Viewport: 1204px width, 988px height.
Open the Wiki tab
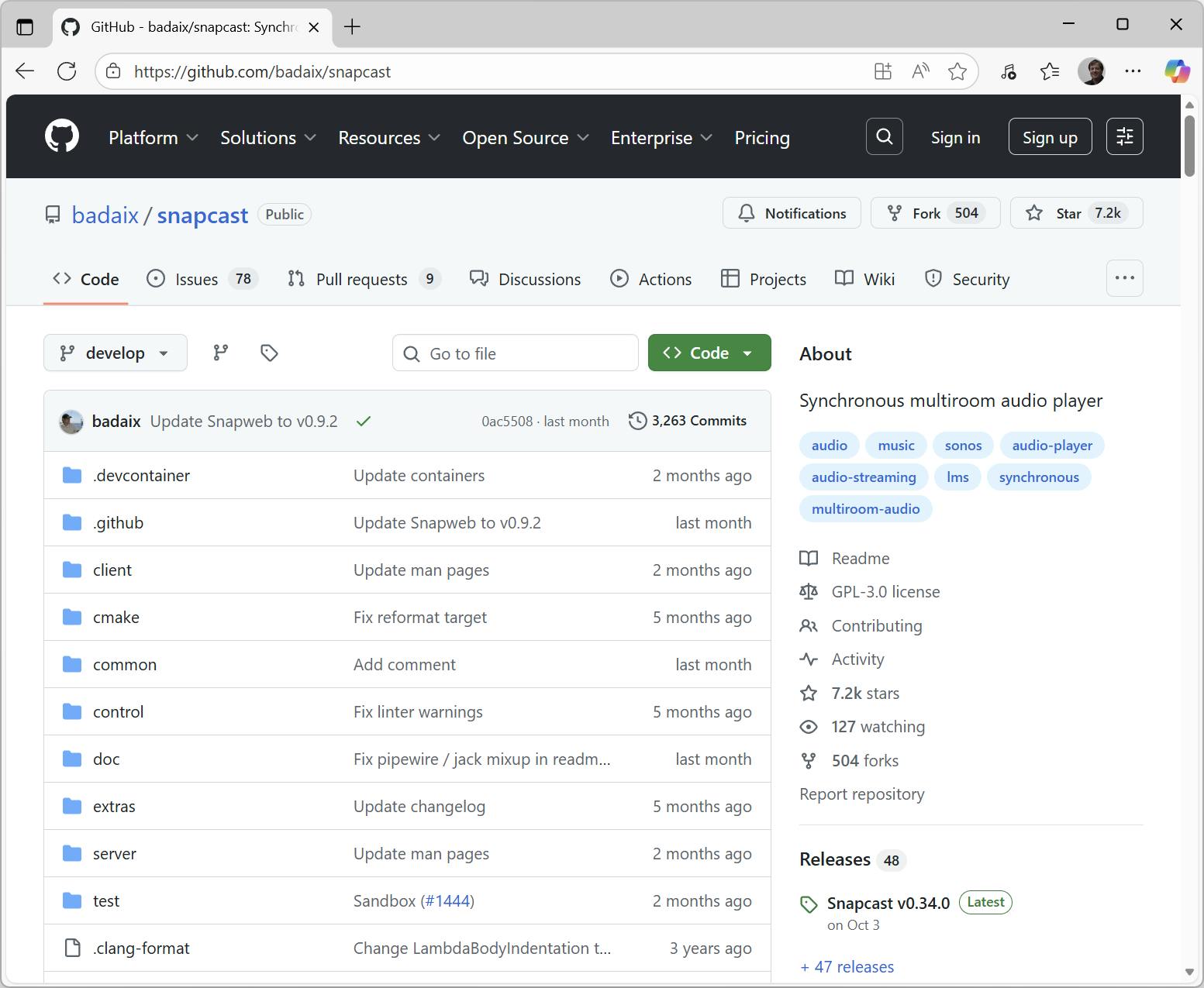(x=864, y=279)
